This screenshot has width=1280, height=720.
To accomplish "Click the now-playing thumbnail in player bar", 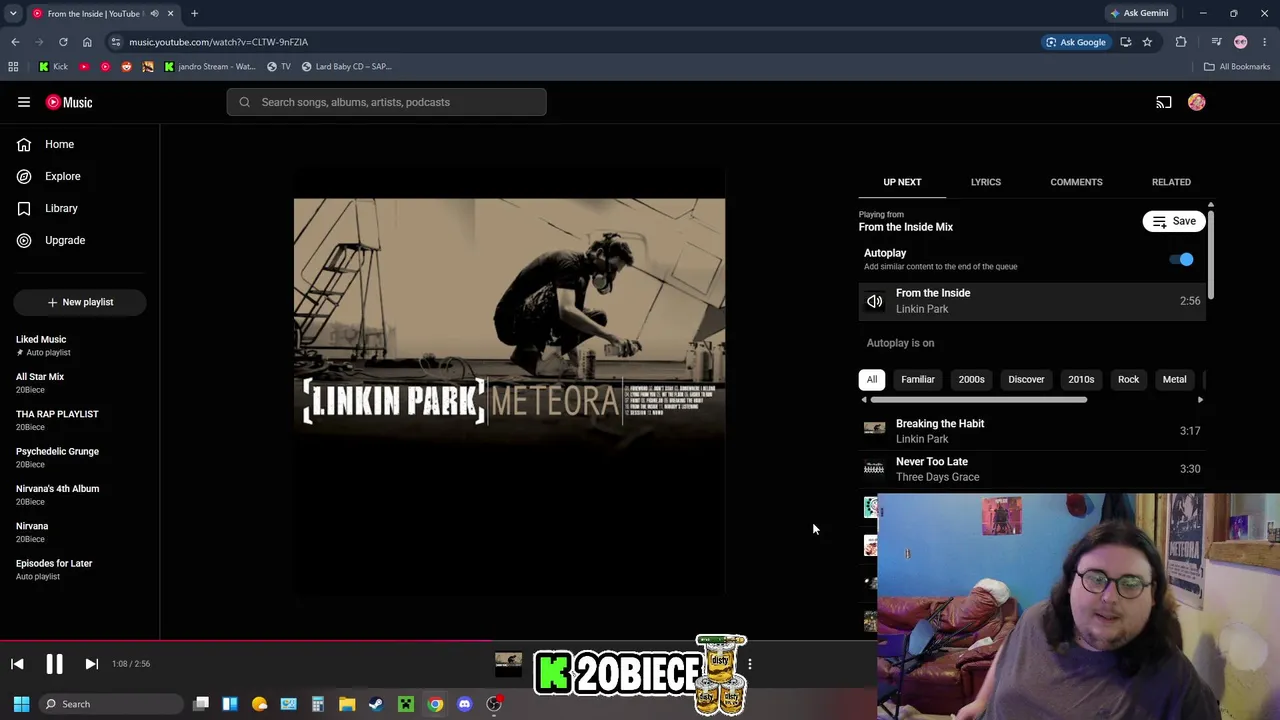I will (x=508, y=663).
